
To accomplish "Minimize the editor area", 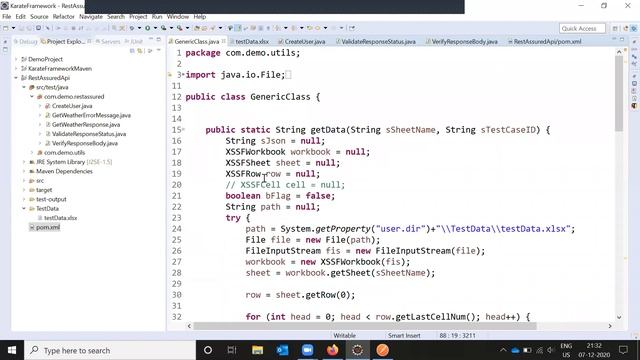I will coord(614,39).
